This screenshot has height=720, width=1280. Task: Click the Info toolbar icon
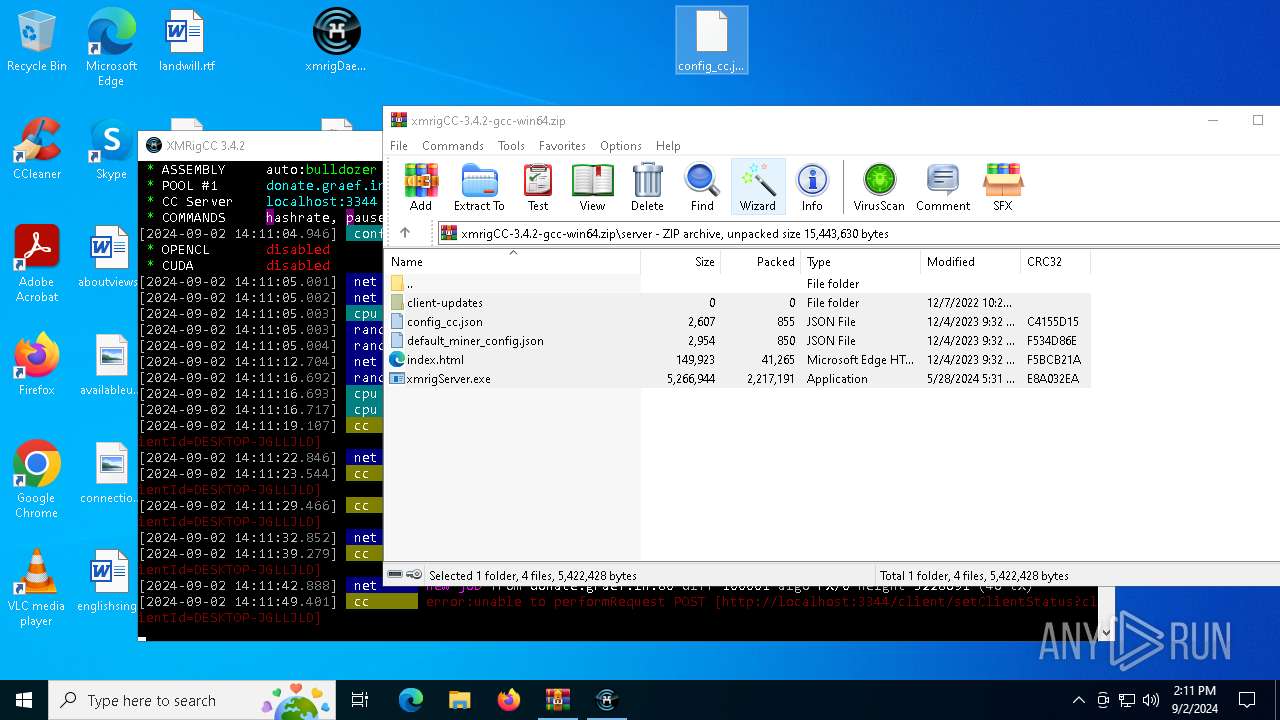[812, 187]
